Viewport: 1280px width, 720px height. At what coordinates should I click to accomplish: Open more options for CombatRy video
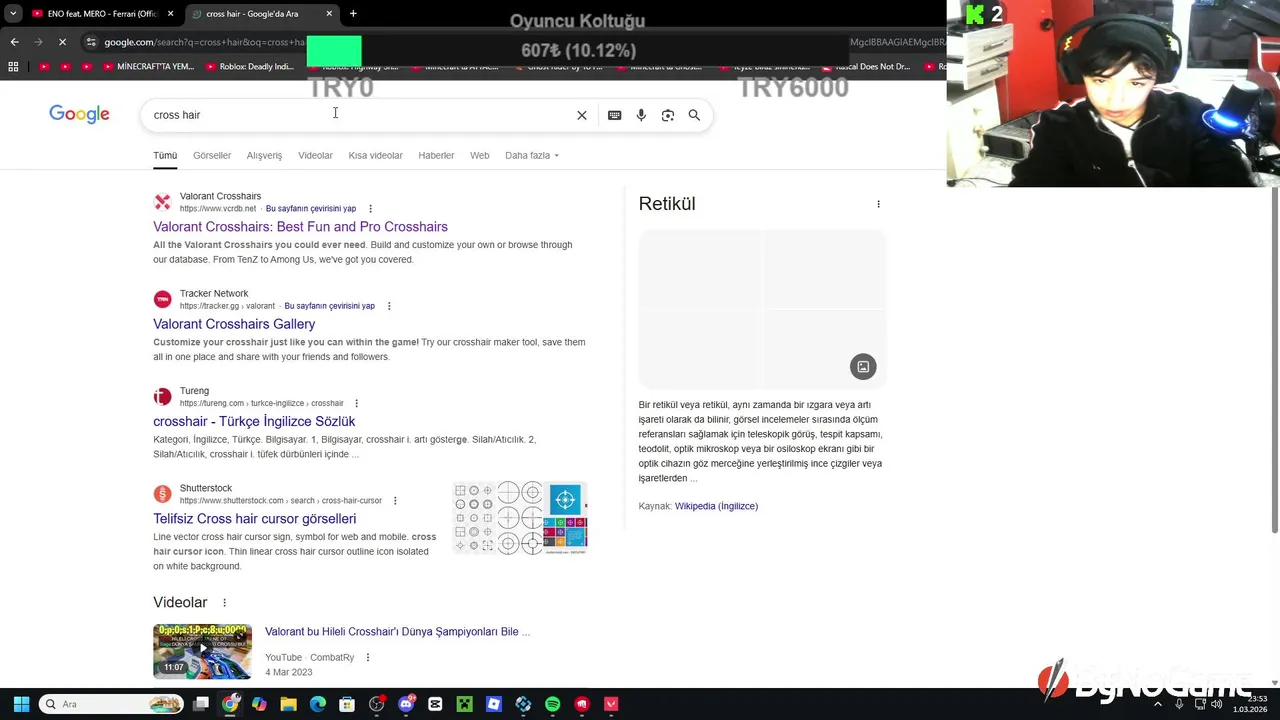pyautogui.click(x=368, y=657)
